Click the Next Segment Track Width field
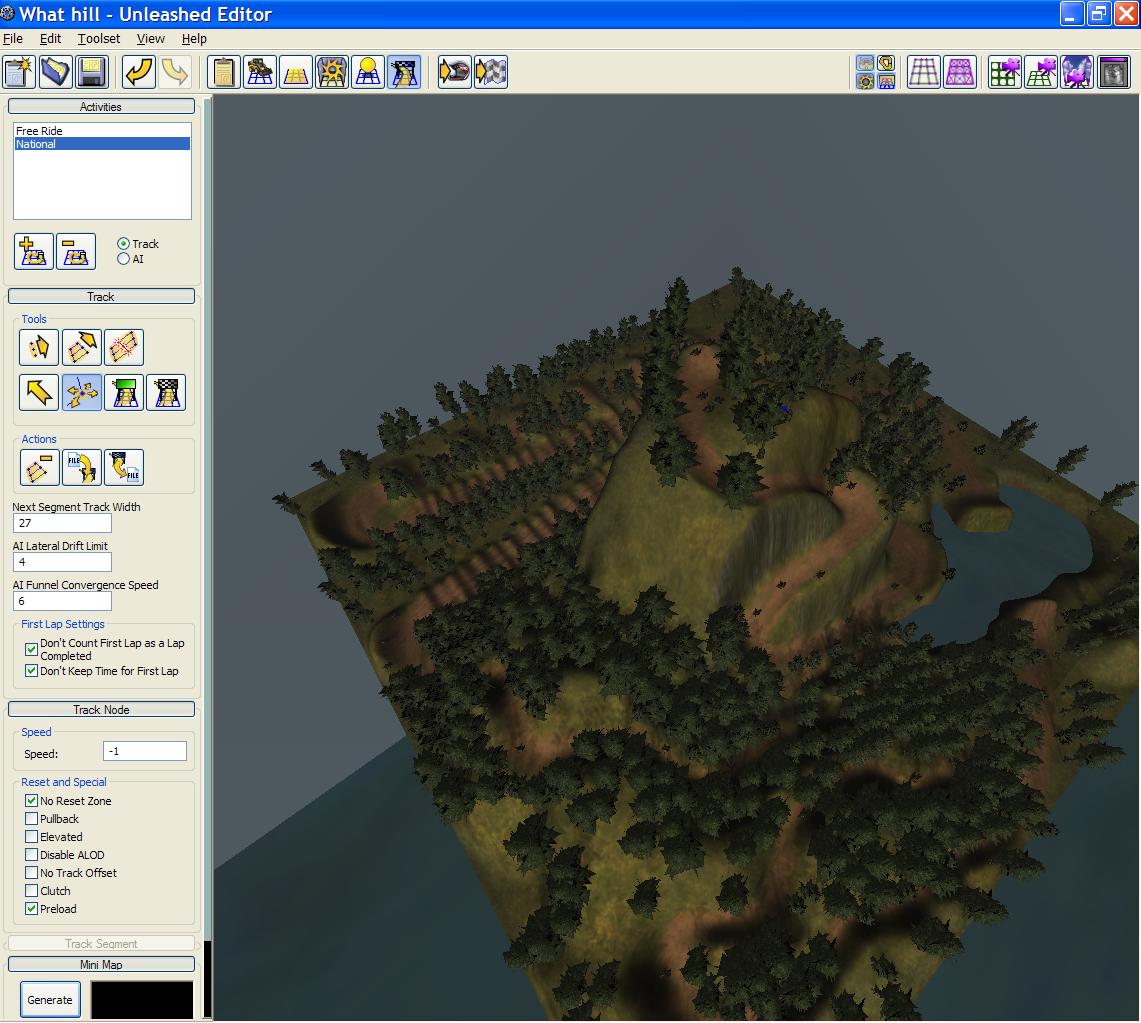 pyautogui.click(x=62, y=523)
